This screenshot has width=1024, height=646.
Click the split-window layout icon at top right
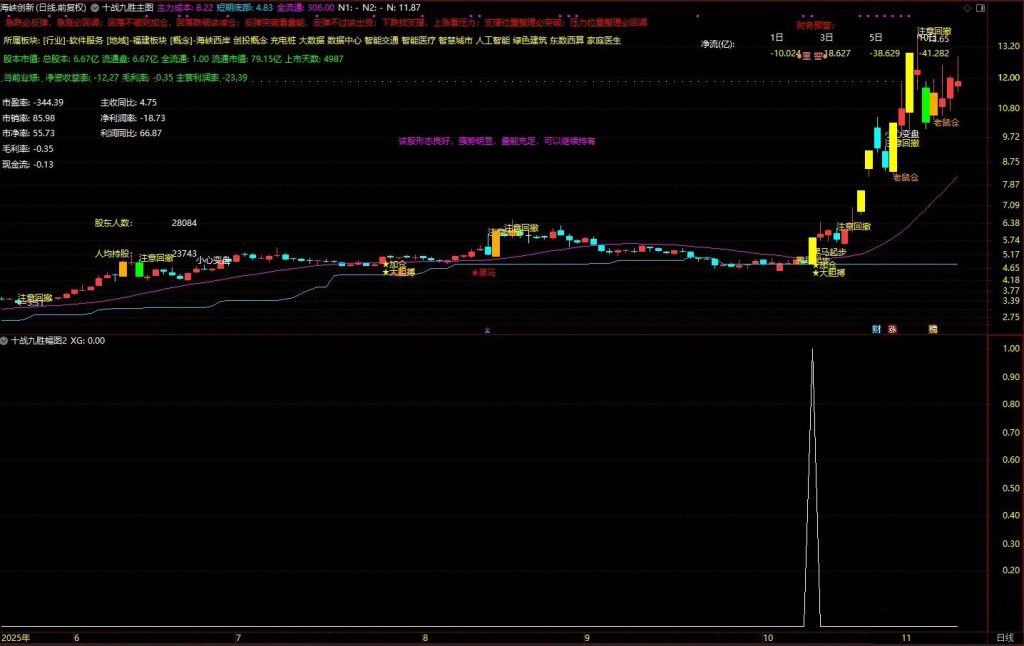click(x=981, y=8)
